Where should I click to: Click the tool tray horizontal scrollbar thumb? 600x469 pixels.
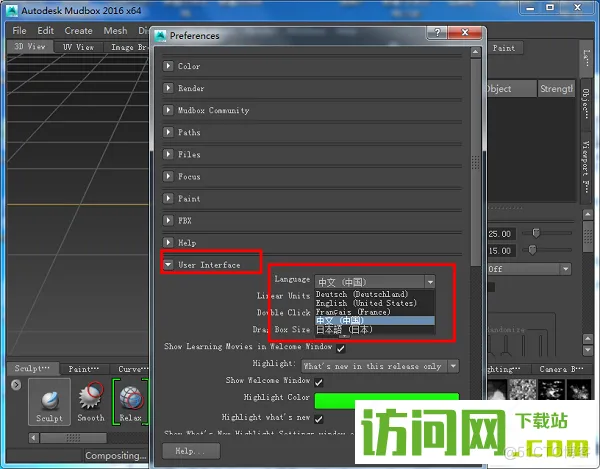[x=73, y=437]
